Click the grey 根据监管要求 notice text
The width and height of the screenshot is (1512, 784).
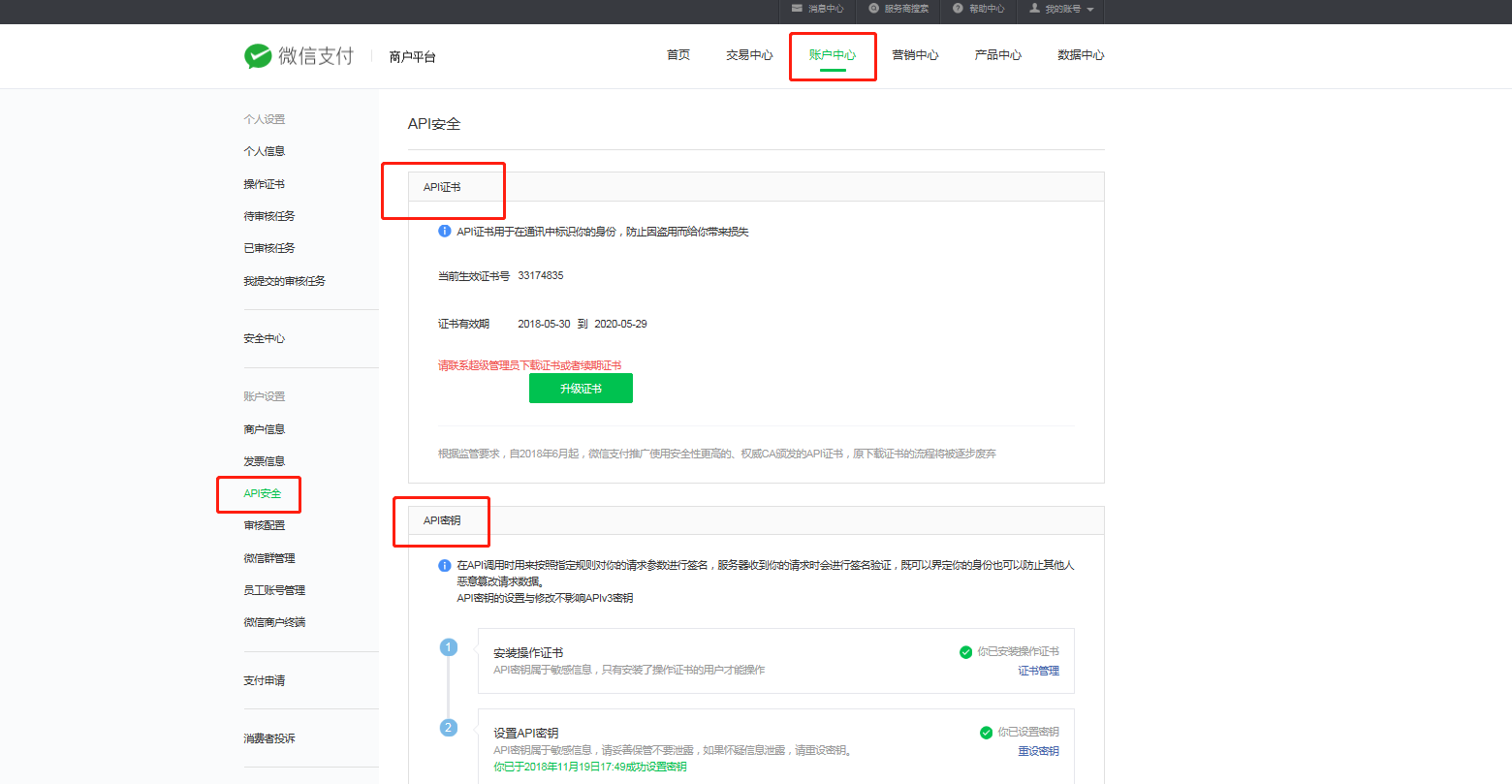pyautogui.click(x=717, y=454)
